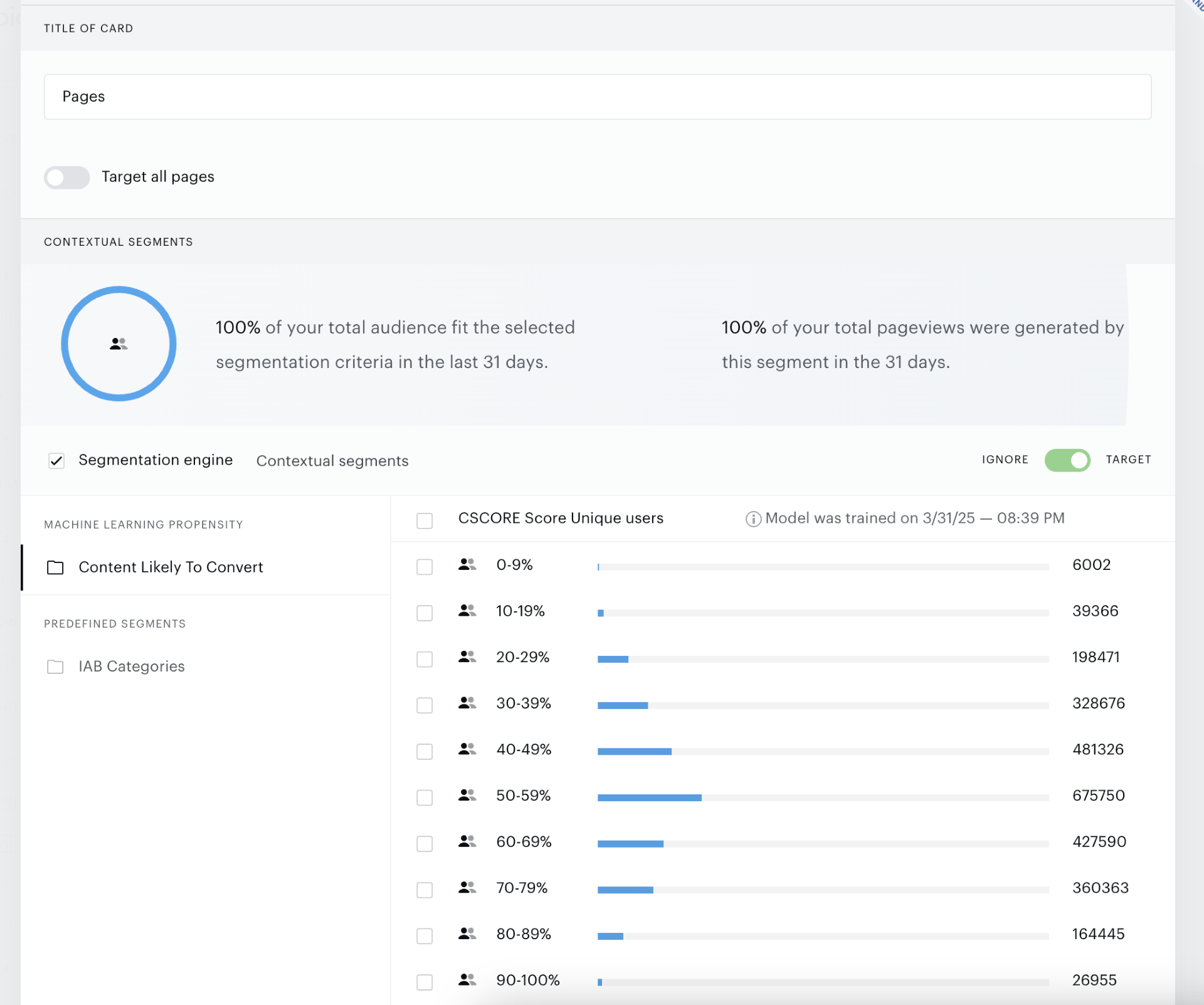Image resolution: width=1204 pixels, height=1005 pixels.
Task: Click the users icon beside 0-9%
Action: [x=467, y=564]
